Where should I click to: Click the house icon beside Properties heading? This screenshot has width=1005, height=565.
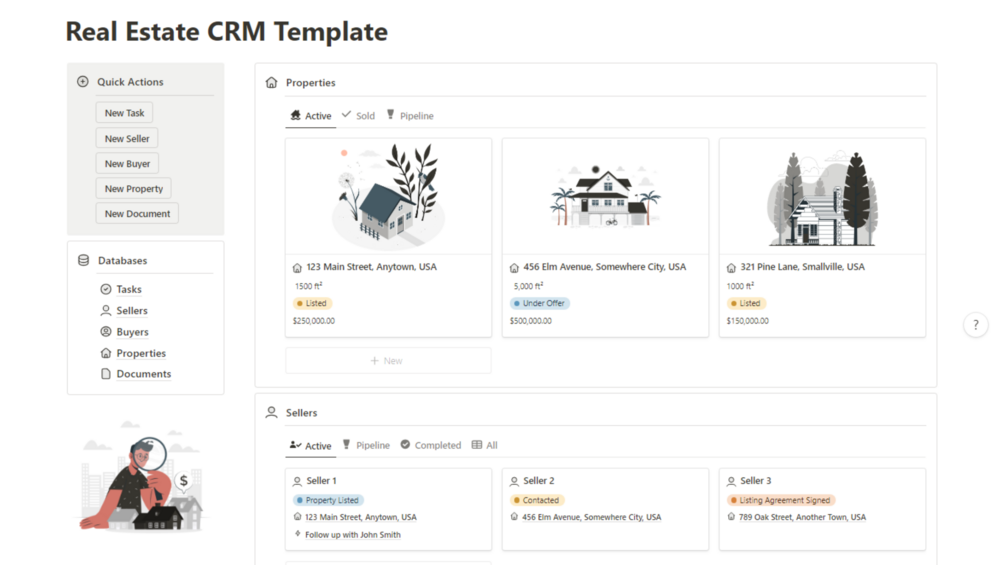point(271,83)
